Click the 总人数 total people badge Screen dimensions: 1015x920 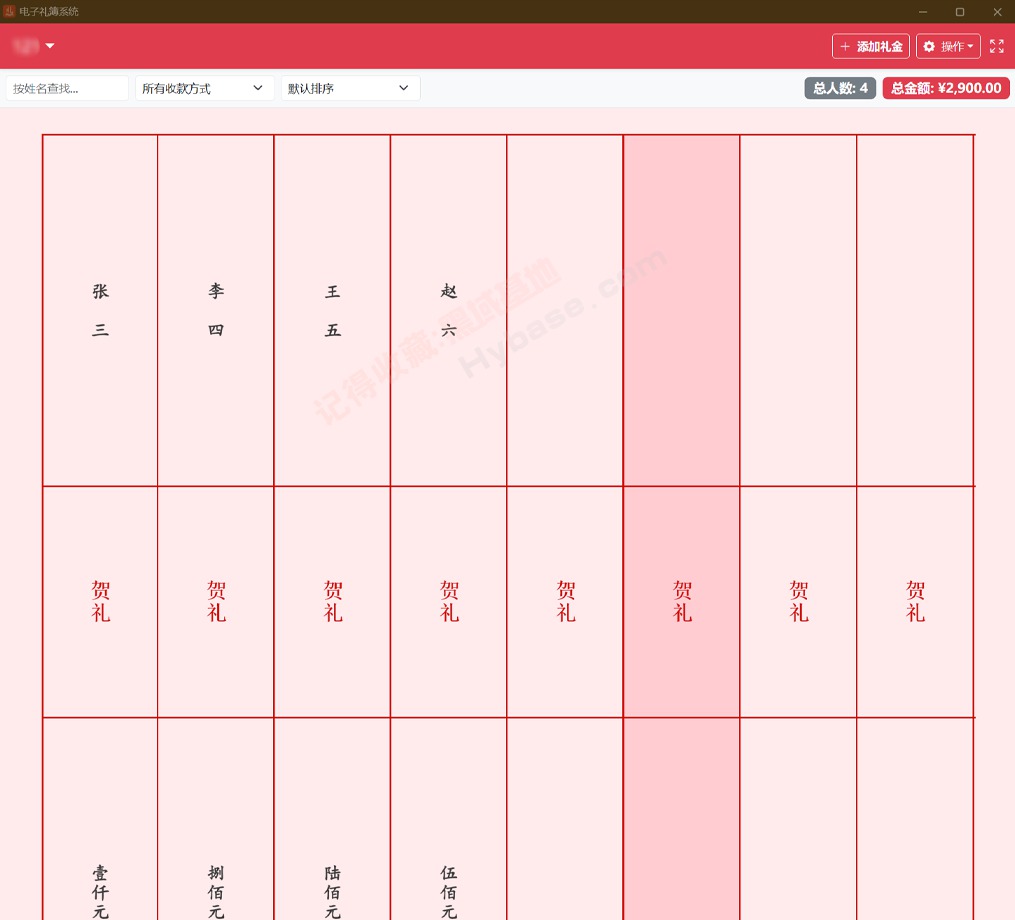click(840, 88)
